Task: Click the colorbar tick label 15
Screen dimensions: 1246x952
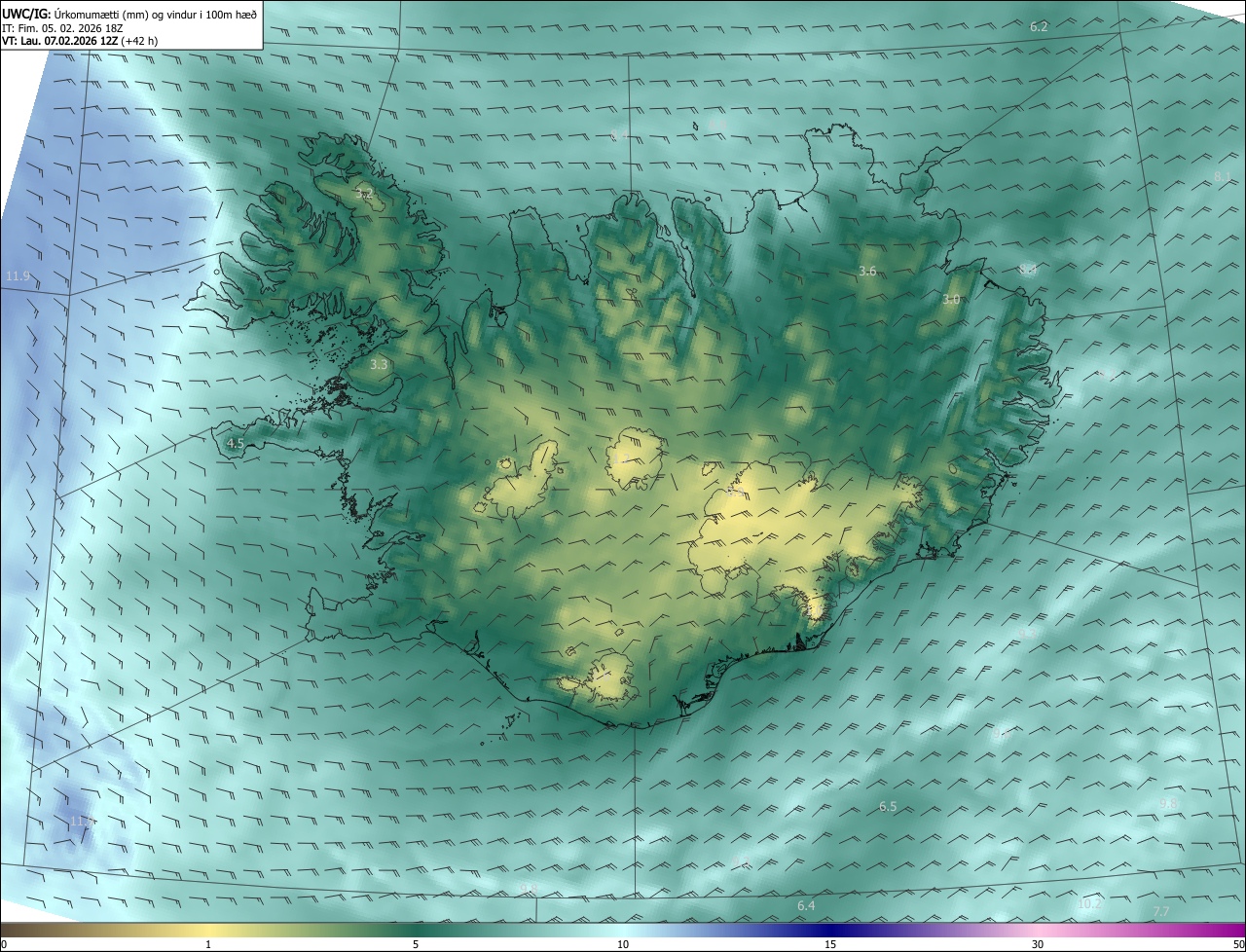Action: tap(830, 945)
